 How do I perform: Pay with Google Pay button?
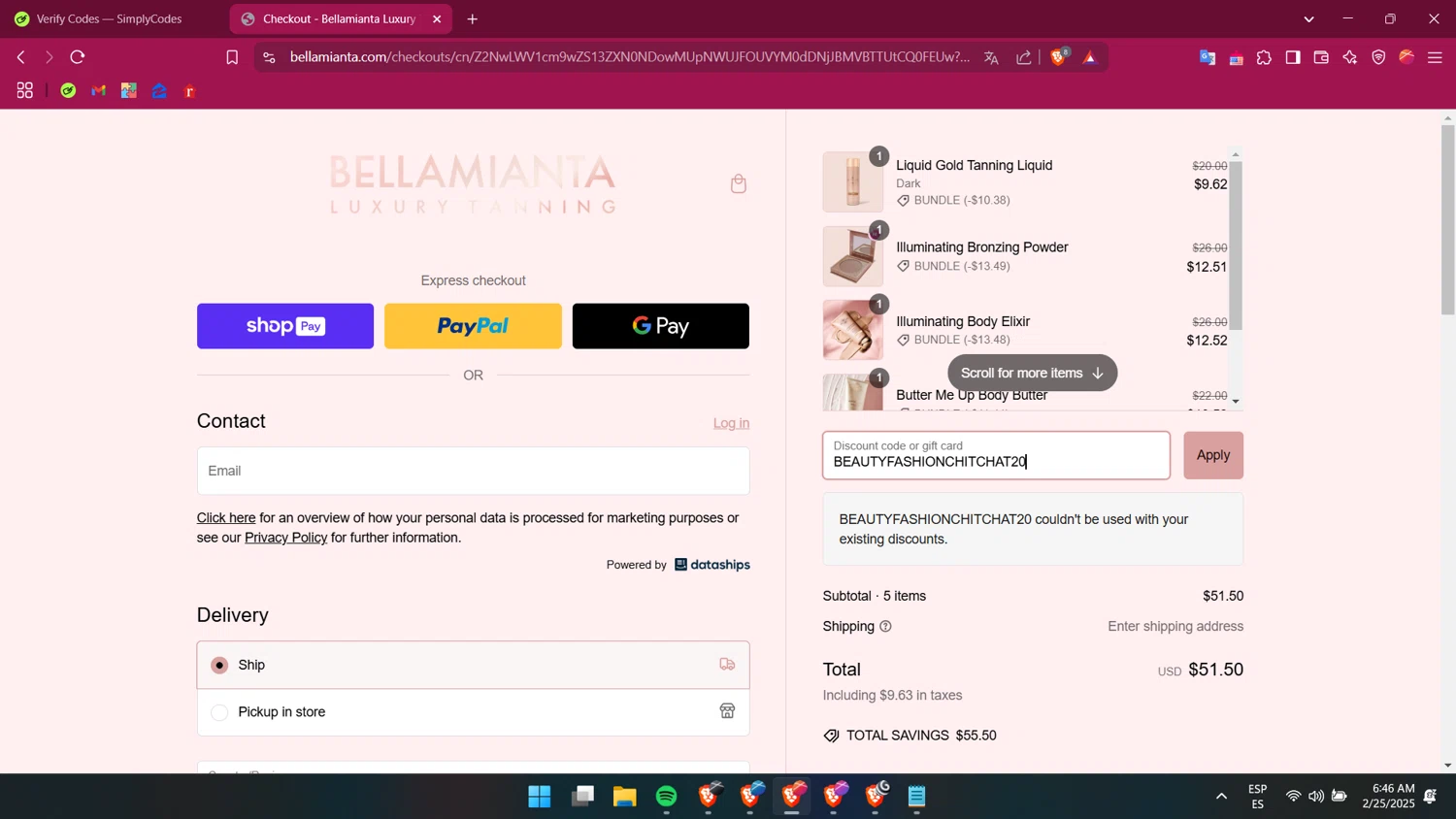point(661,326)
